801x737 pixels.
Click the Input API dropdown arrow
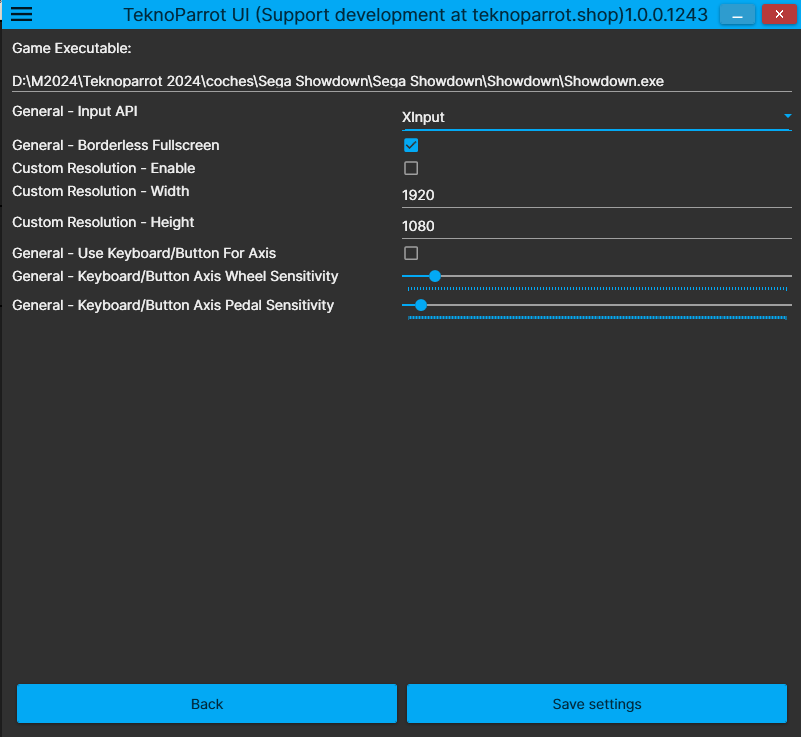[787, 116]
